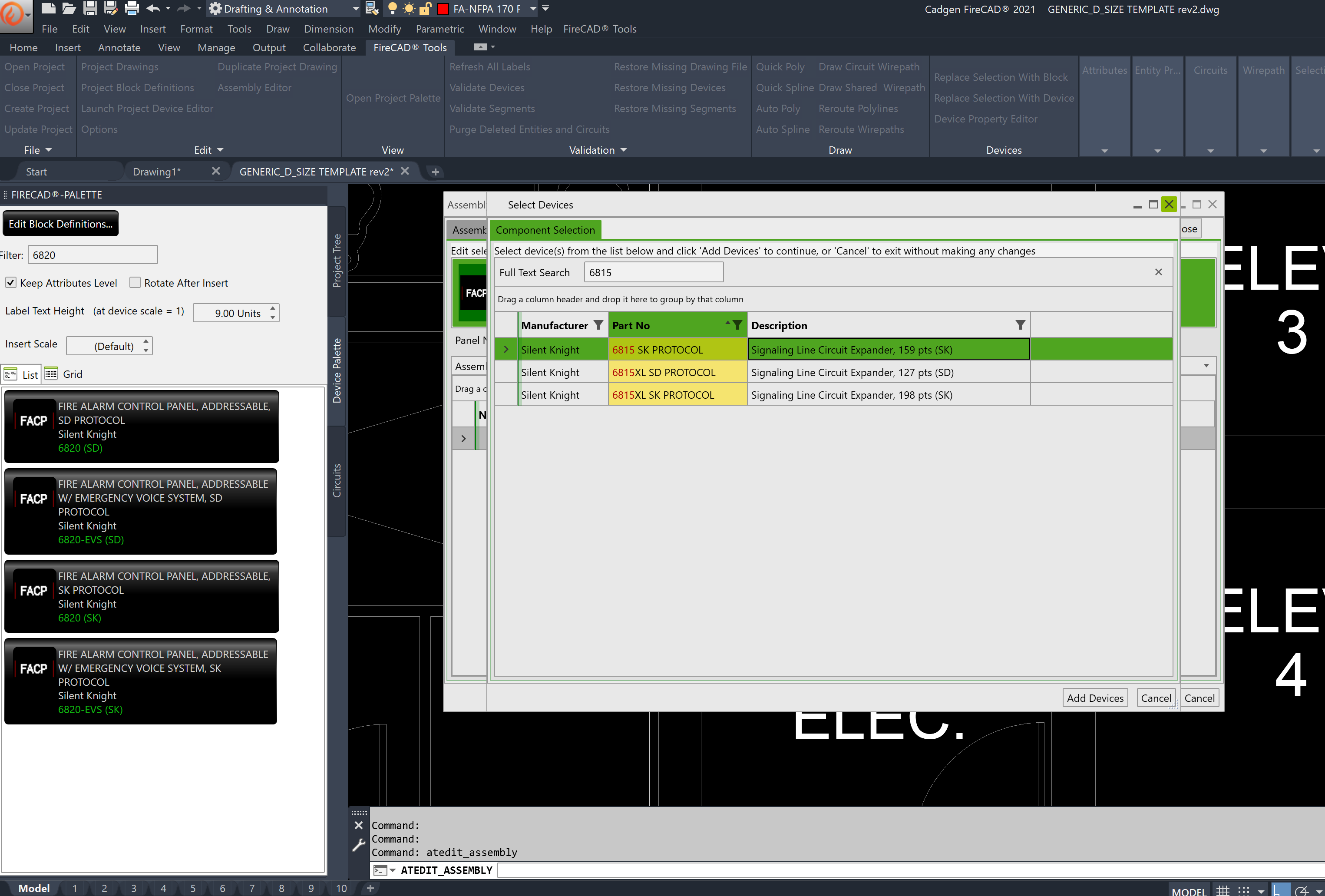Image resolution: width=1325 pixels, height=896 pixels.
Task: Clear the search with the X icon
Action: [1158, 272]
